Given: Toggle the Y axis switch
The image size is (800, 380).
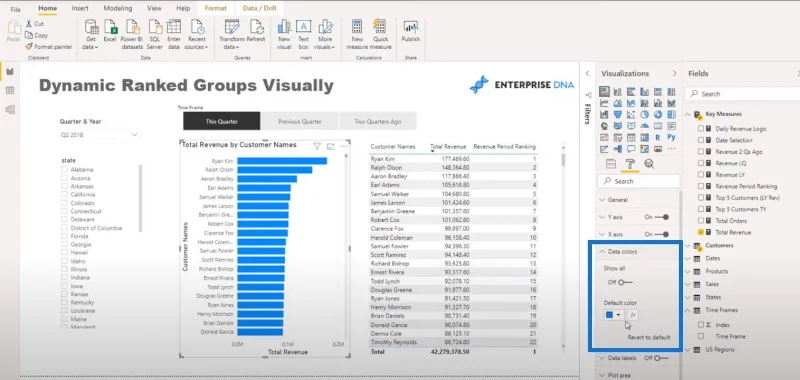Looking at the screenshot, I should pos(662,217).
